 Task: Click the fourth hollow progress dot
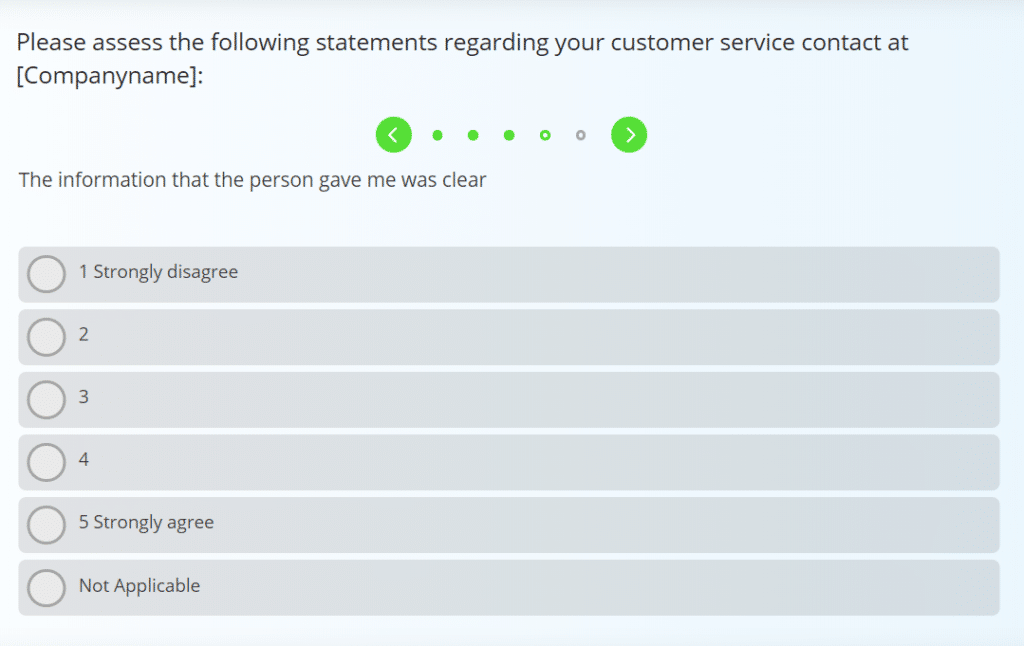pos(545,134)
